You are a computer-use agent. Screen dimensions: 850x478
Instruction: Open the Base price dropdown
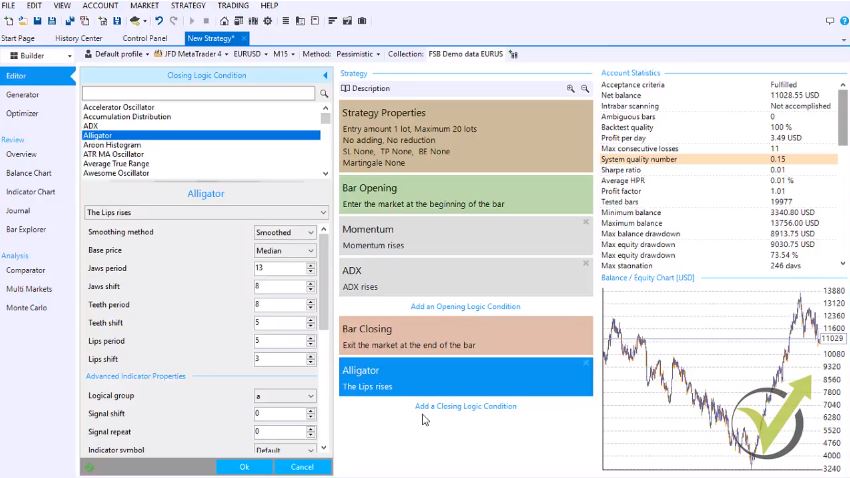[x=285, y=251]
